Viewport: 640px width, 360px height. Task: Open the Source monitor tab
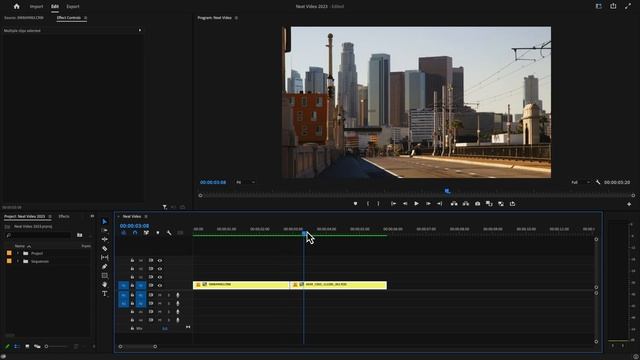click(x=24, y=18)
